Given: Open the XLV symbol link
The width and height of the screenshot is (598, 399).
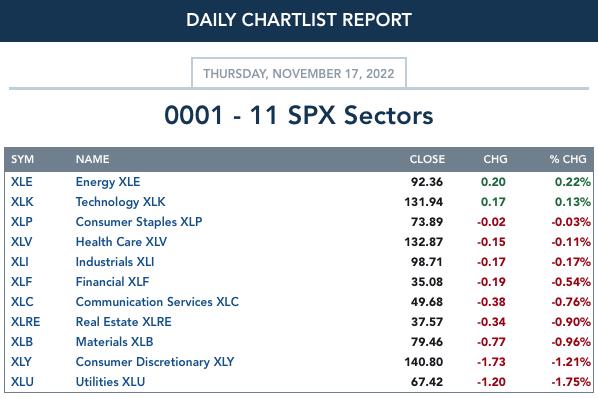Looking at the screenshot, I should point(22,242).
